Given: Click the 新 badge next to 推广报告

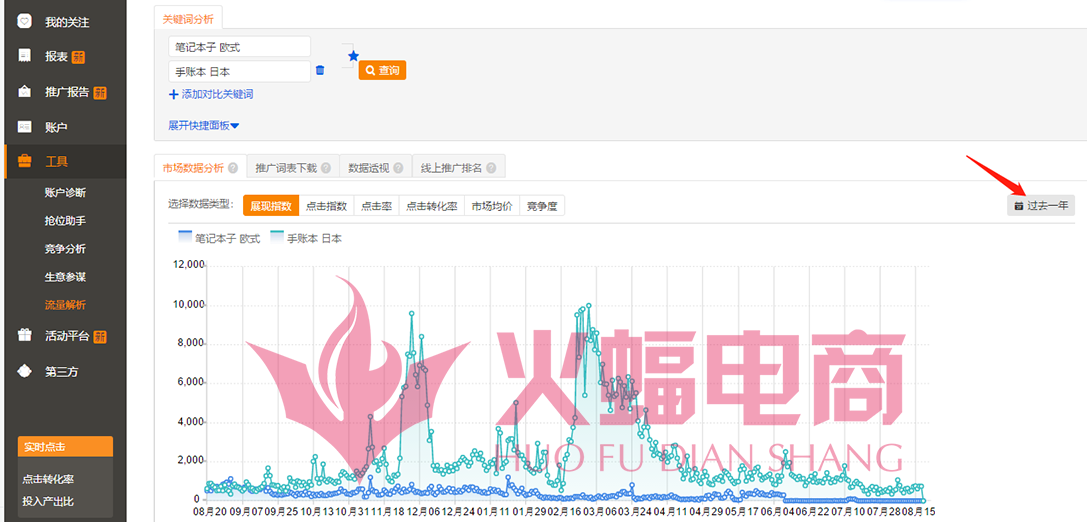Looking at the screenshot, I should (101, 92).
